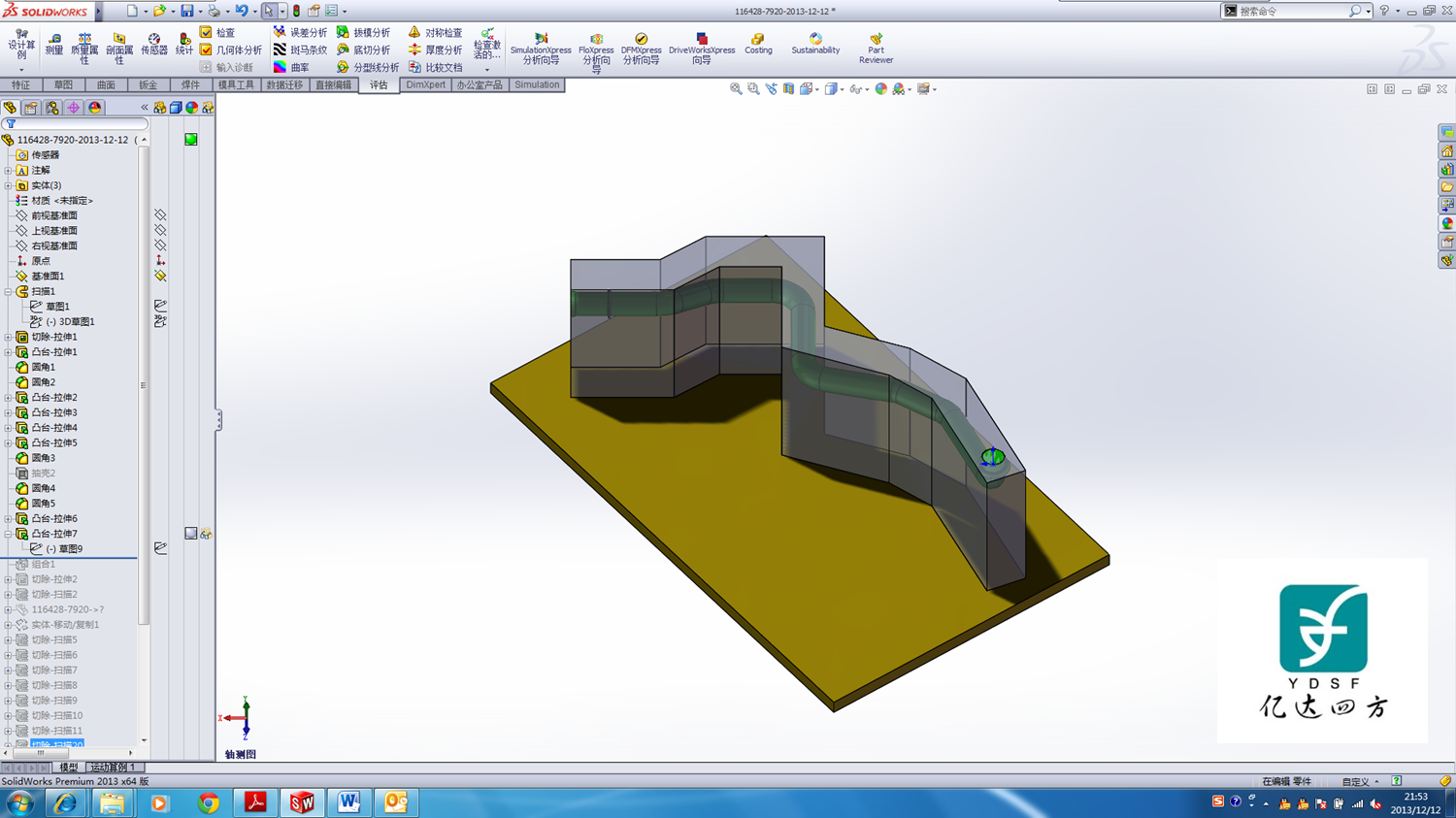Launch SimulationXpress analysis wizard
Image resolution: width=1456 pixels, height=818 pixels.
coord(541,49)
